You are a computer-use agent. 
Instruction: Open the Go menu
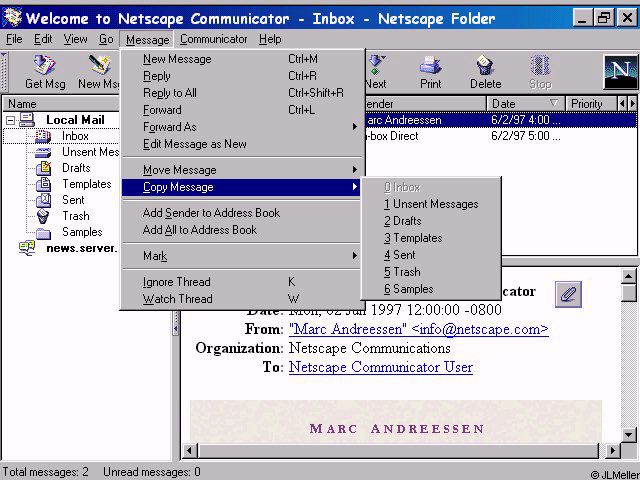tap(106, 39)
